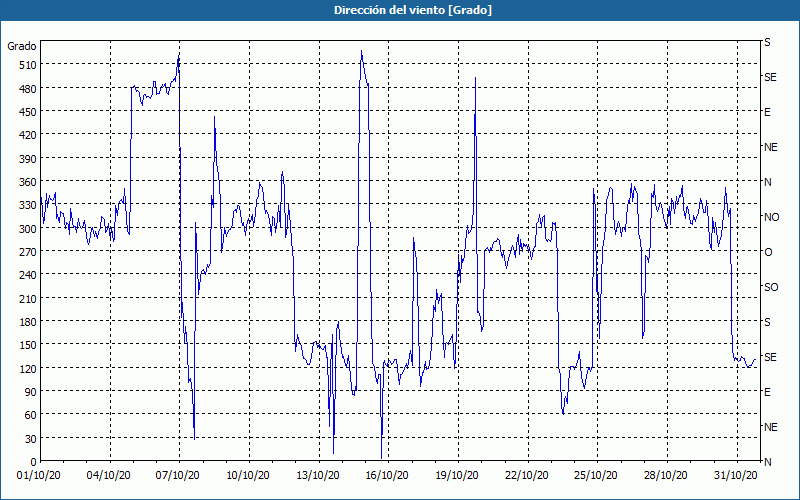This screenshot has width=800, height=500.
Task: Click the 360 y-axis tick label
Action: pos(27,182)
